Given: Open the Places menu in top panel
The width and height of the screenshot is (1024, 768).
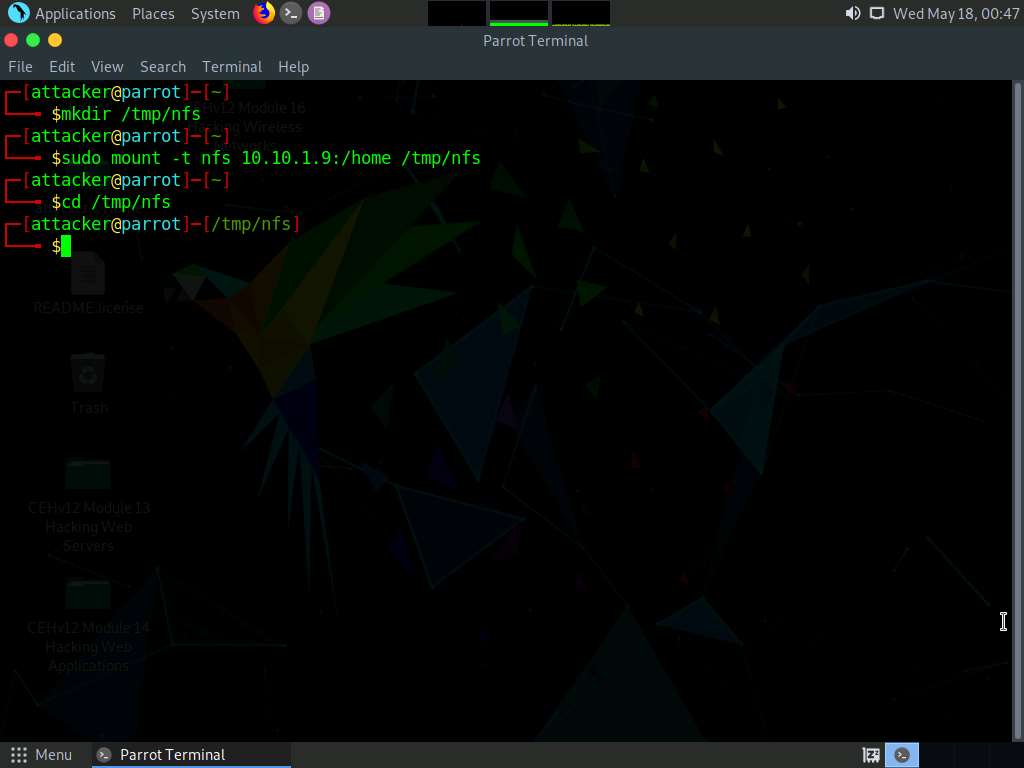Looking at the screenshot, I should coord(153,13).
